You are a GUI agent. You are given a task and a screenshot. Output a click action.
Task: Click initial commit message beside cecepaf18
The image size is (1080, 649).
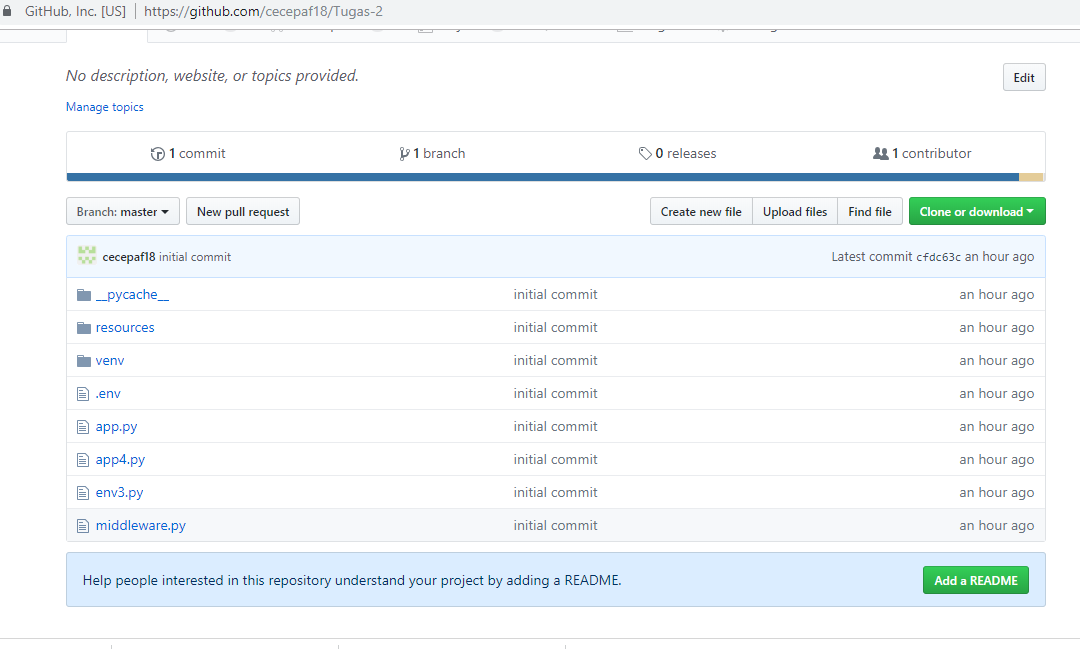click(x=195, y=257)
